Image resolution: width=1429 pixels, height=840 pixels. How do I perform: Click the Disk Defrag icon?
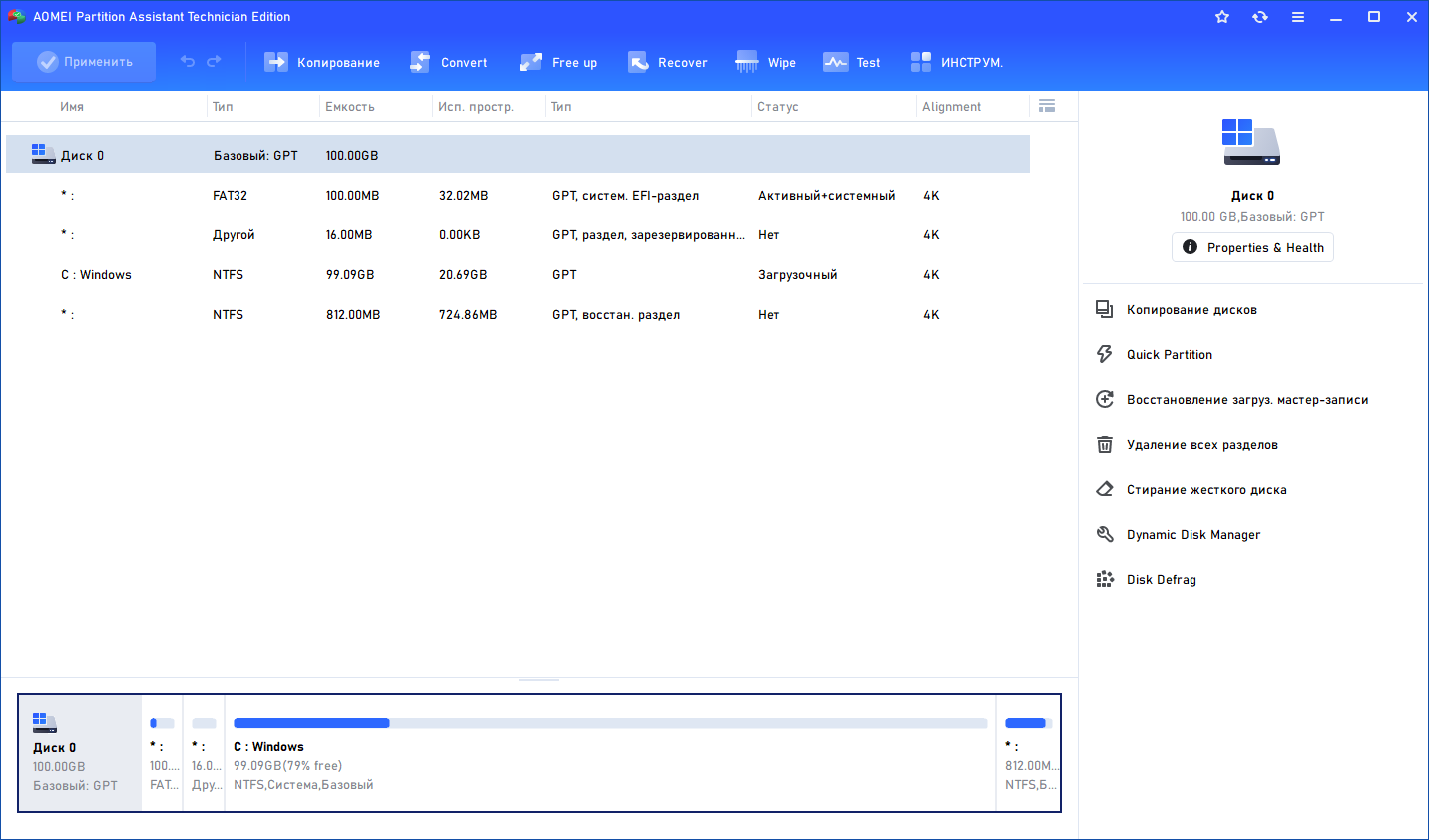[1105, 579]
